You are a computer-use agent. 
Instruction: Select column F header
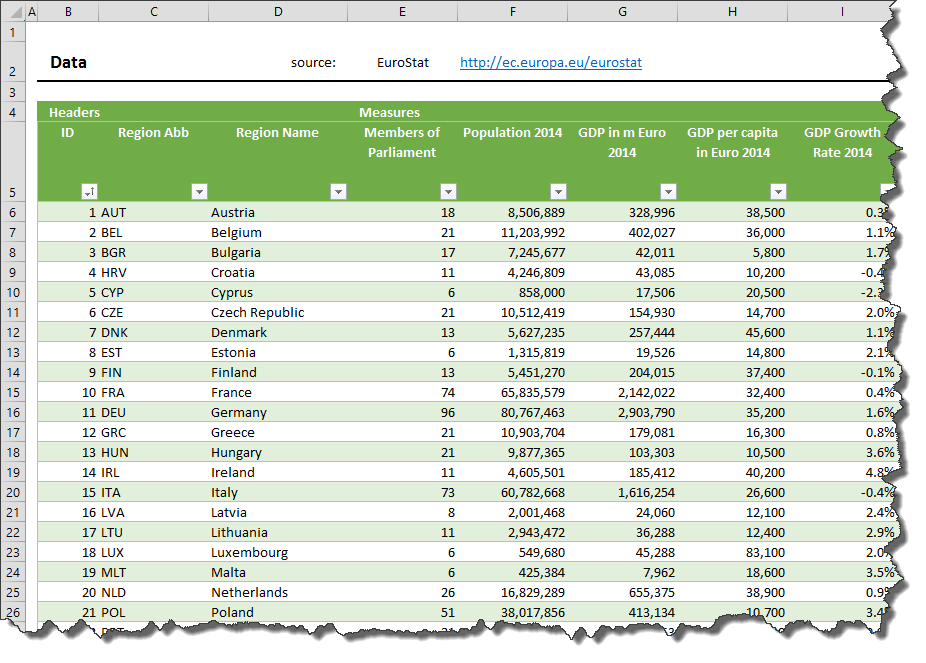(513, 11)
